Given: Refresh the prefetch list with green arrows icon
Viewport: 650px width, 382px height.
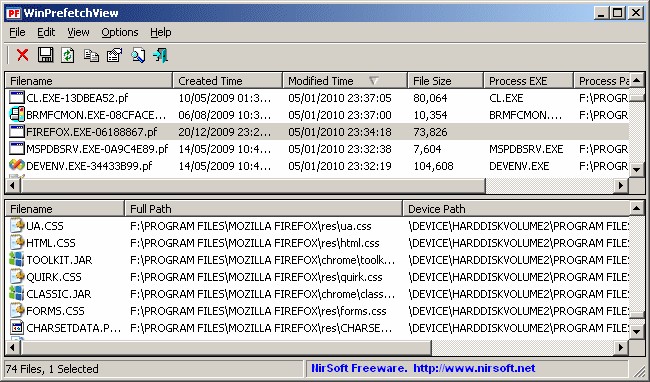Looking at the screenshot, I should click(x=68, y=55).
